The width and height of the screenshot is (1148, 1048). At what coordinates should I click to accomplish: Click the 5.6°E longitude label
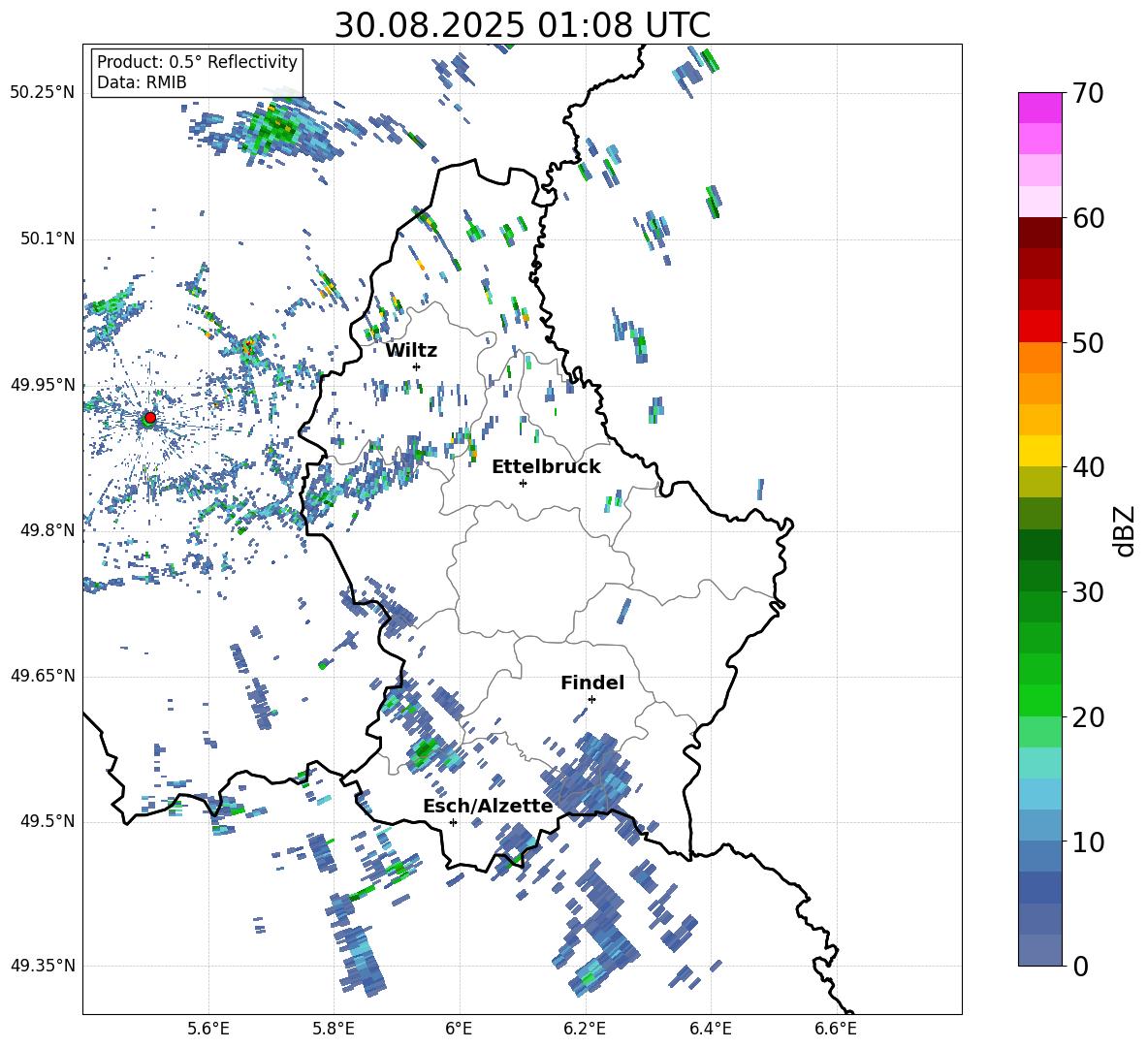coord(208,1029)
